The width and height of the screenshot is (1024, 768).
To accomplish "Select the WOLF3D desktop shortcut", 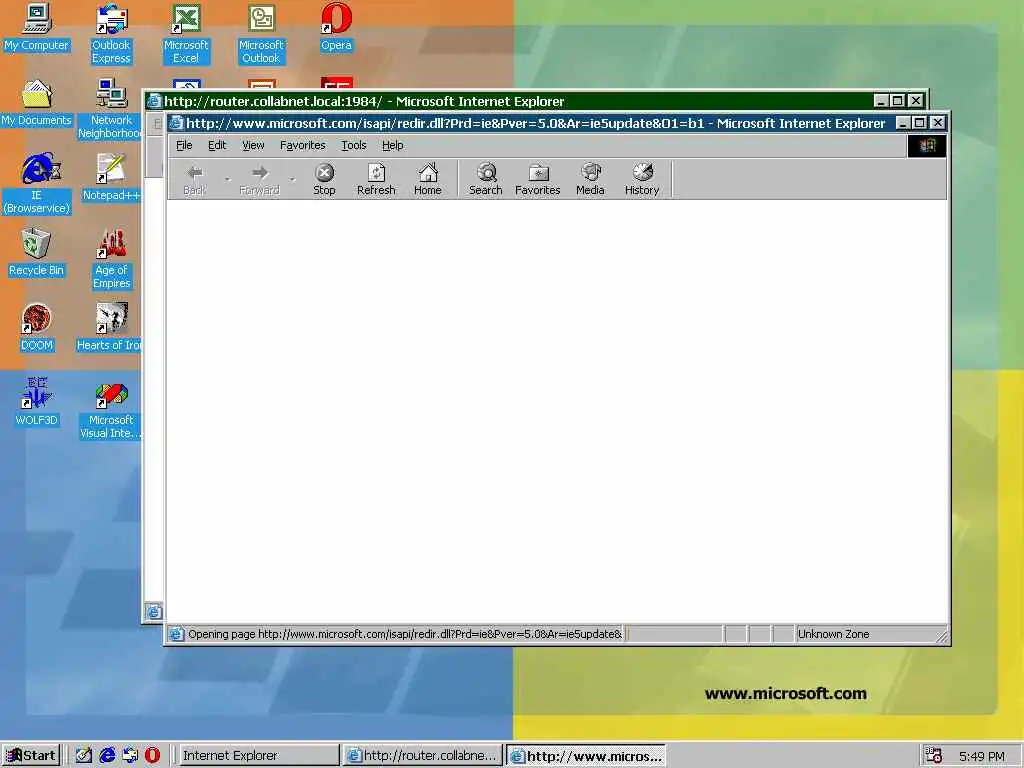I will 36,402.
